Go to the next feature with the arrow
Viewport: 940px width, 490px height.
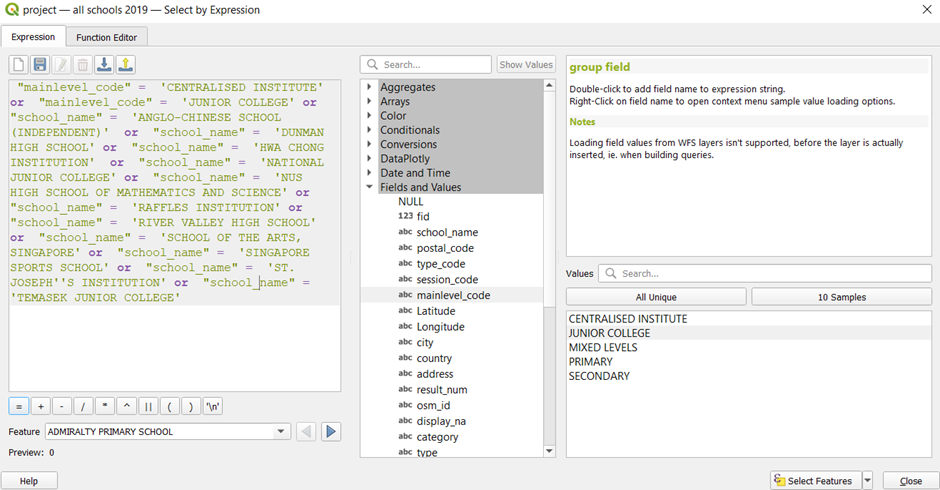(x=331, y=432)
